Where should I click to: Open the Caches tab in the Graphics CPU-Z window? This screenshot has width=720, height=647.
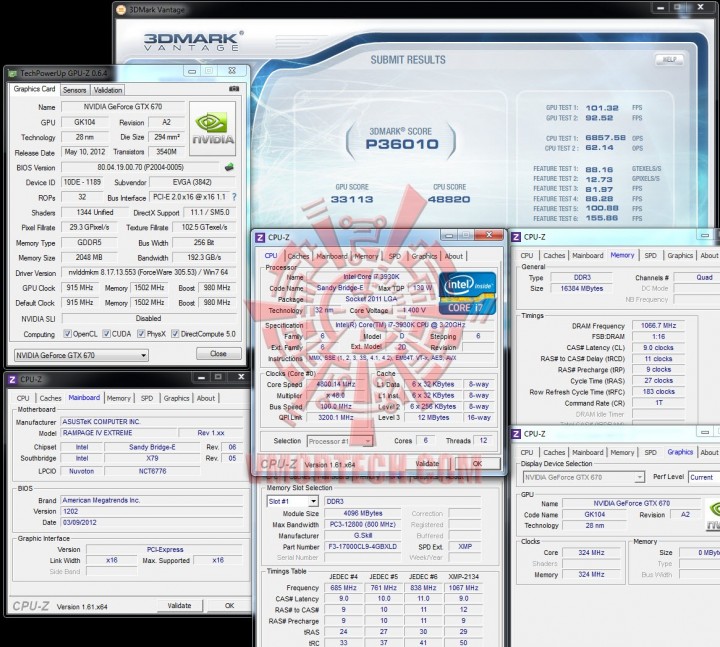click(554, 452)
